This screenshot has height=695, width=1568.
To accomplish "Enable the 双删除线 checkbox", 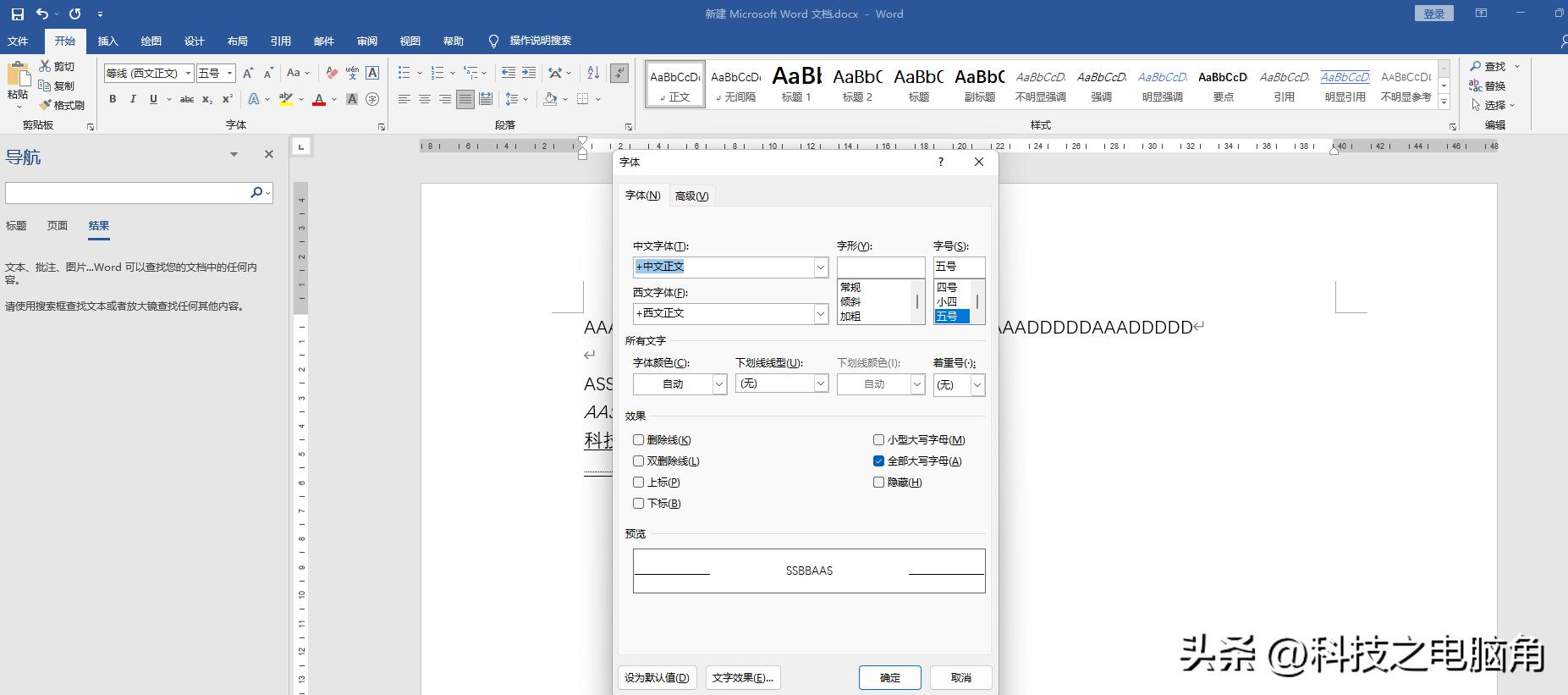I will tap(639, 461).
